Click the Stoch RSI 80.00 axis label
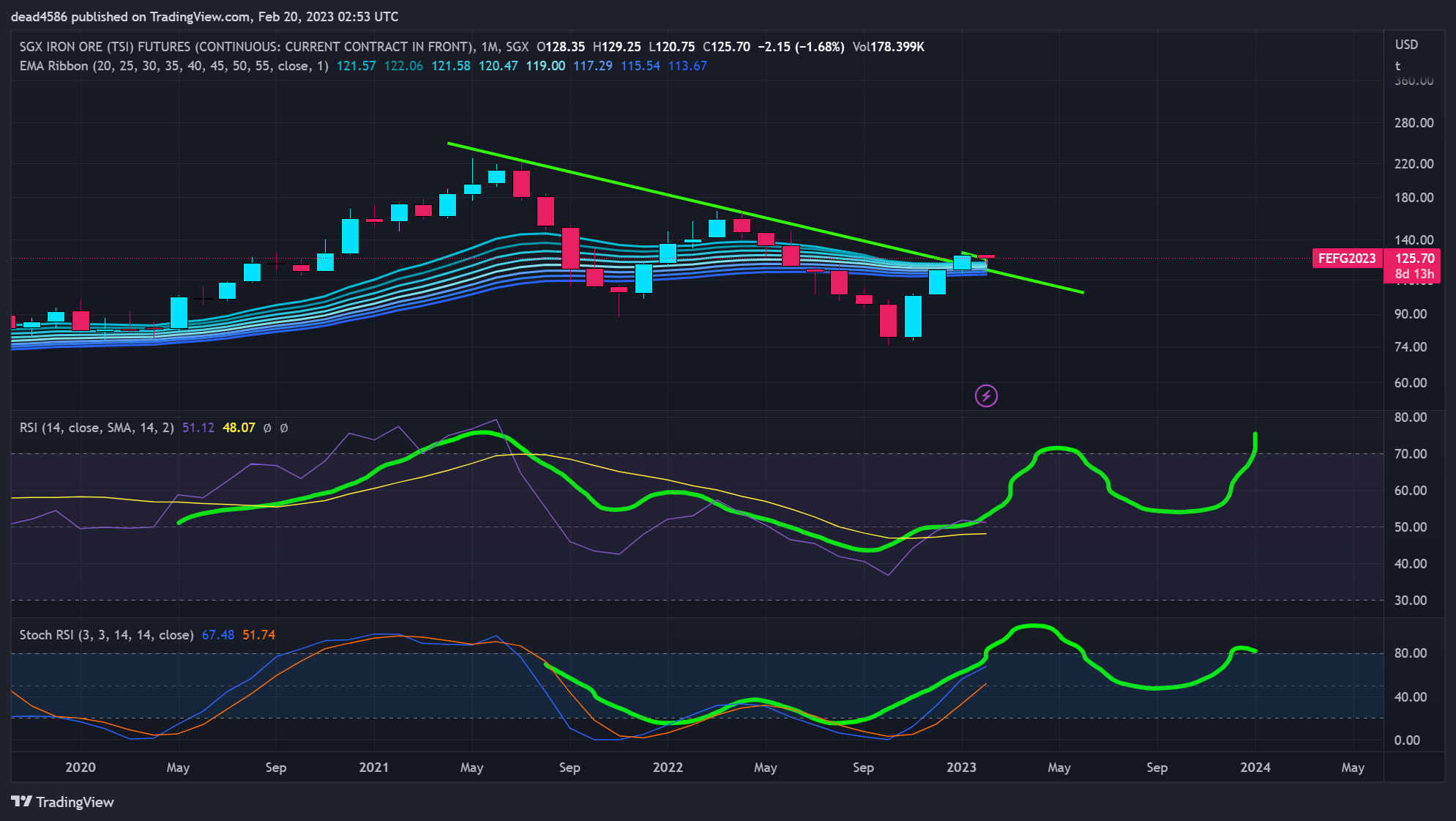The height and width of the screenshot is (821, 1456). 1411,653
